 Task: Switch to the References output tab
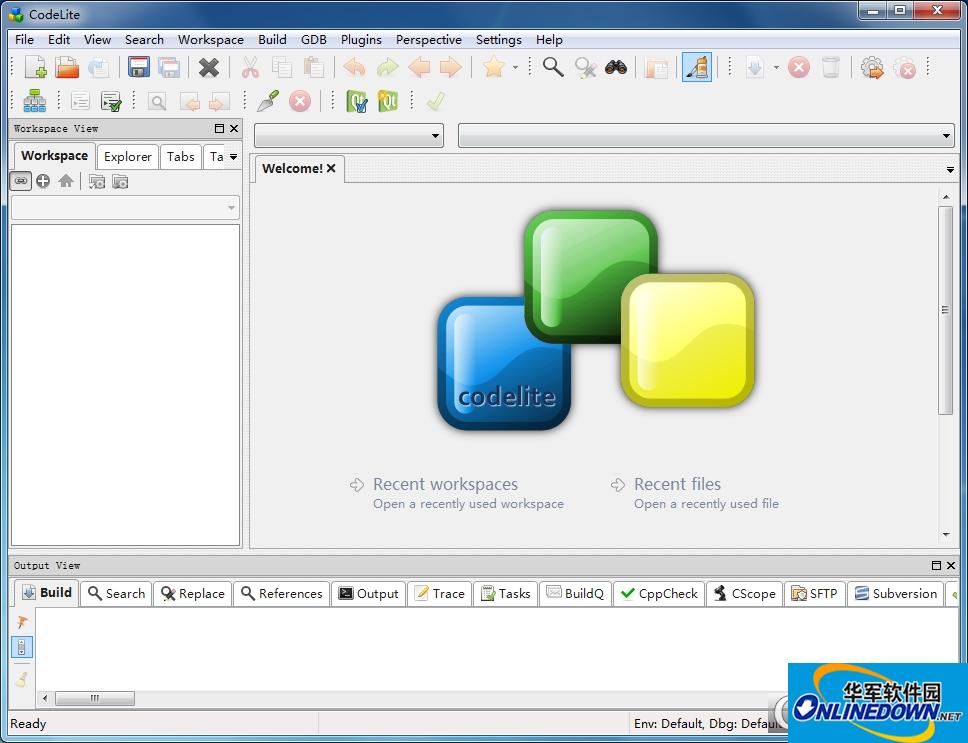pyautogui.click(x=282, y=593)
